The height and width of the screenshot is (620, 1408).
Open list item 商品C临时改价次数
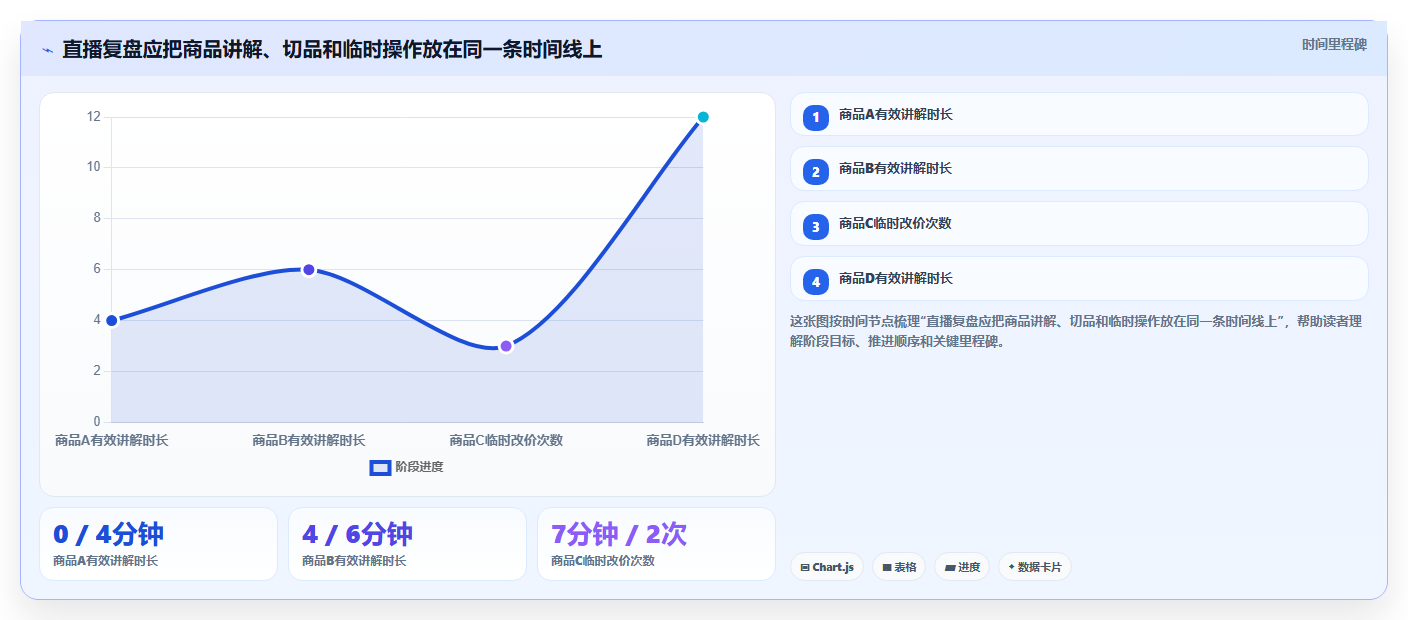pos(1079,224)
